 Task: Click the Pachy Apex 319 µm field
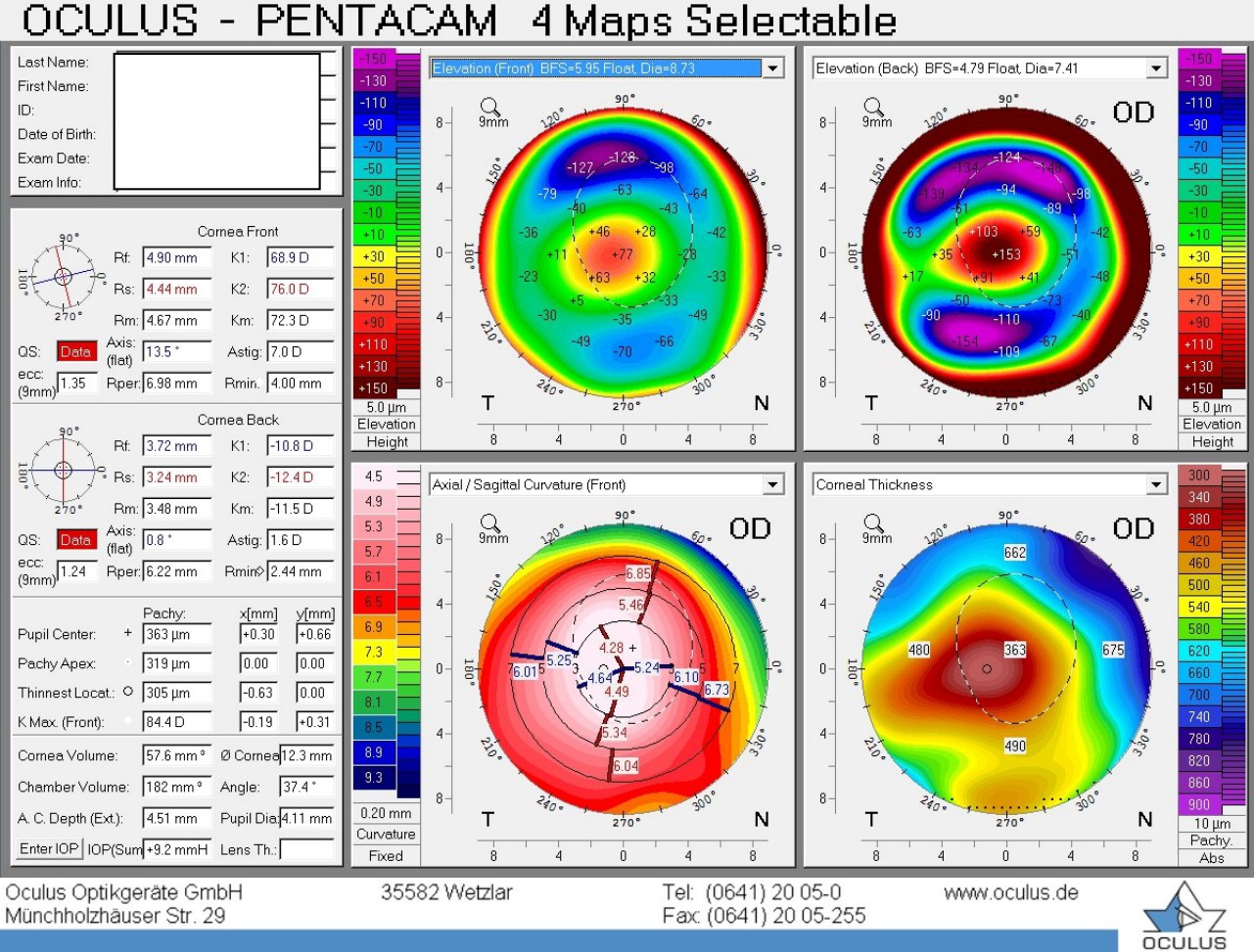coord(176,663)
